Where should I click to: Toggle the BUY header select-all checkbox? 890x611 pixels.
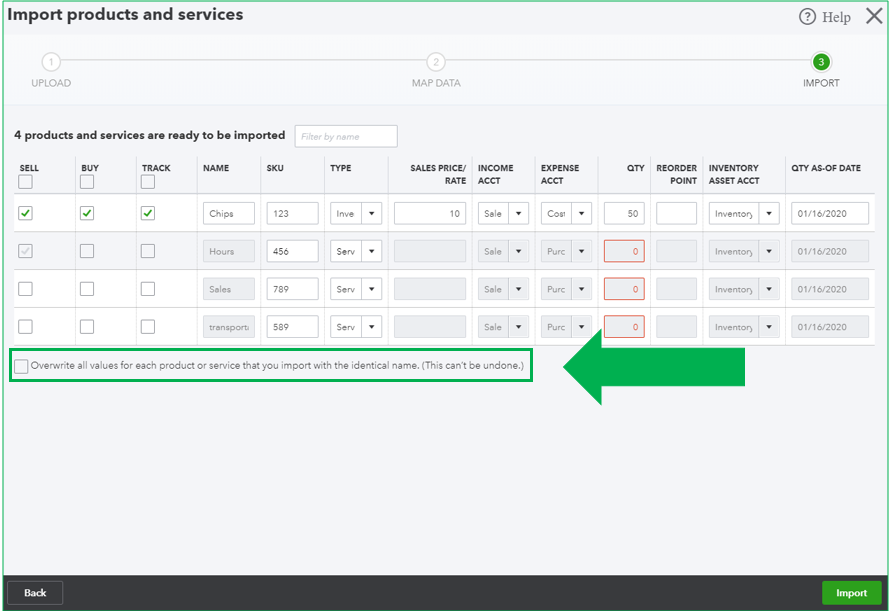click(x=87, y=182)
